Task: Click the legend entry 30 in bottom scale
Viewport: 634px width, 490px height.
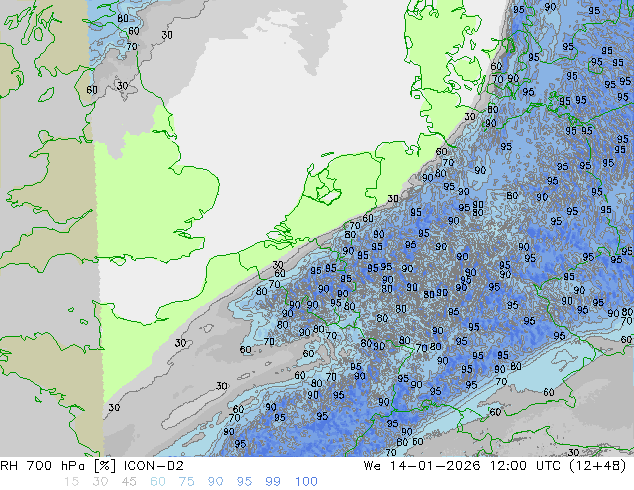Action: click(100, 482)
